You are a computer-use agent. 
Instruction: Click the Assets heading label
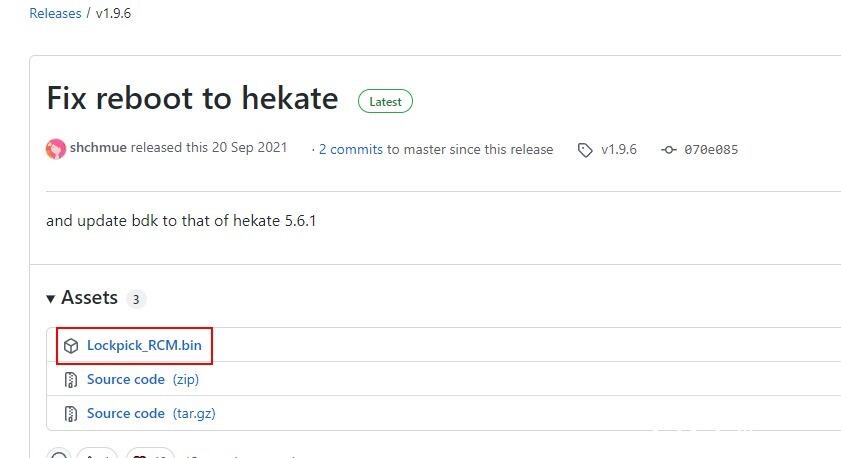[x=89, y=298]
